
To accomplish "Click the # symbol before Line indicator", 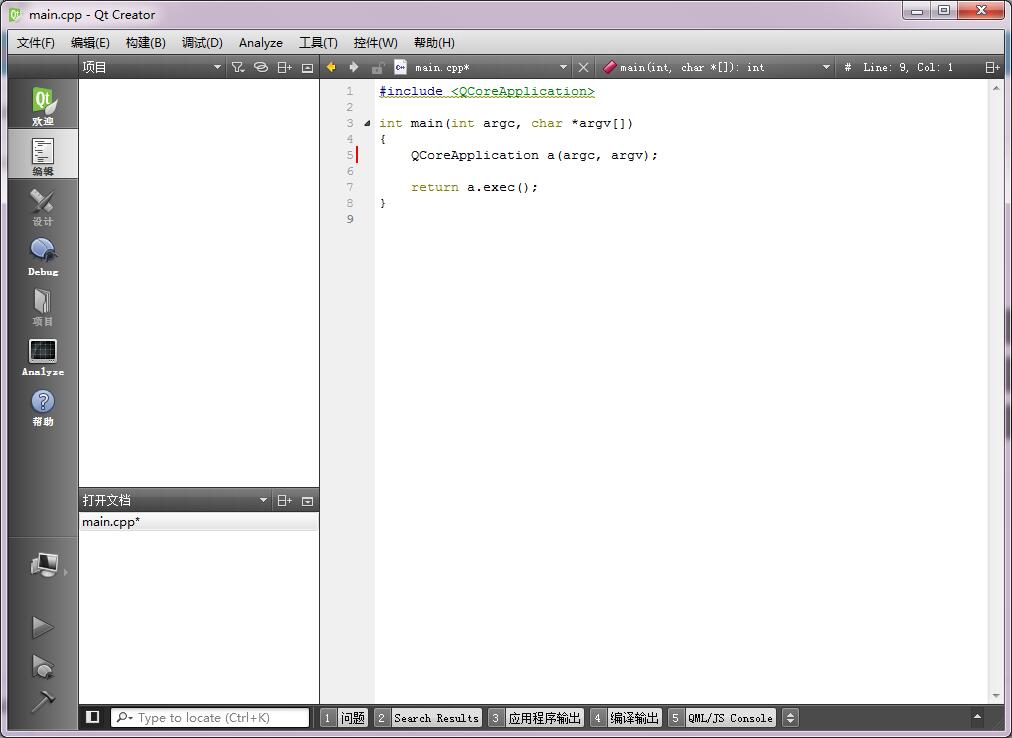I will tap(847, 67).
